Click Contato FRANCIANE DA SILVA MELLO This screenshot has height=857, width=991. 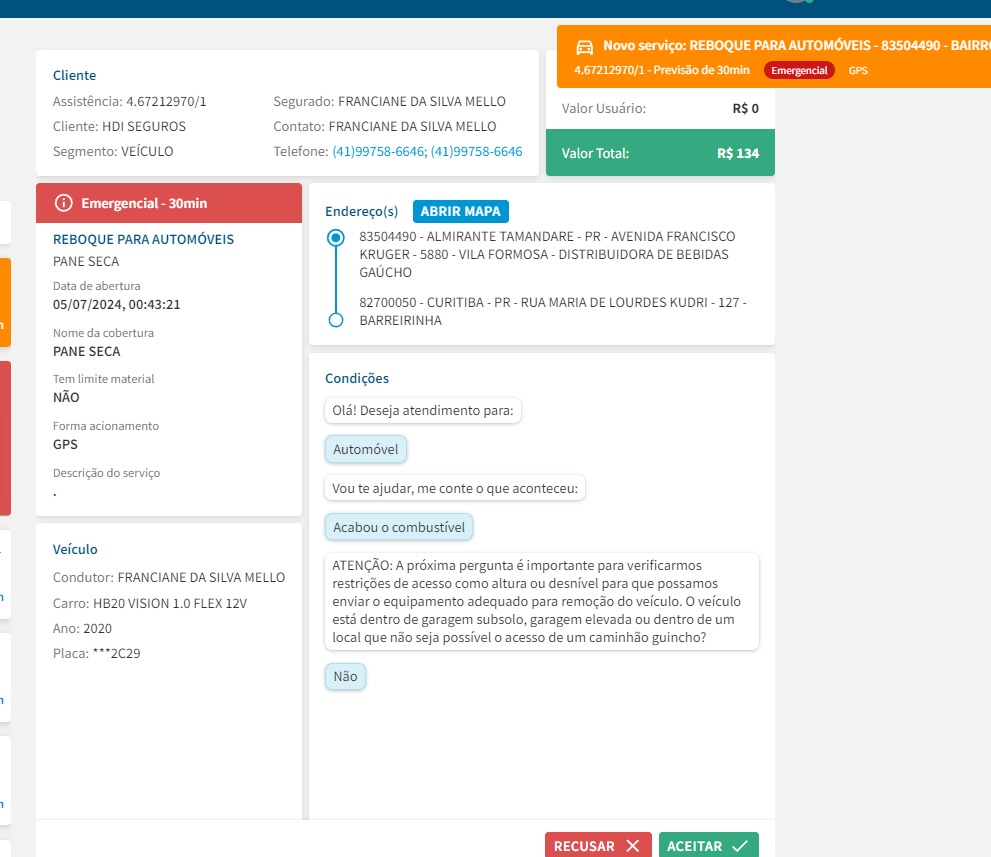click(385, 126)
